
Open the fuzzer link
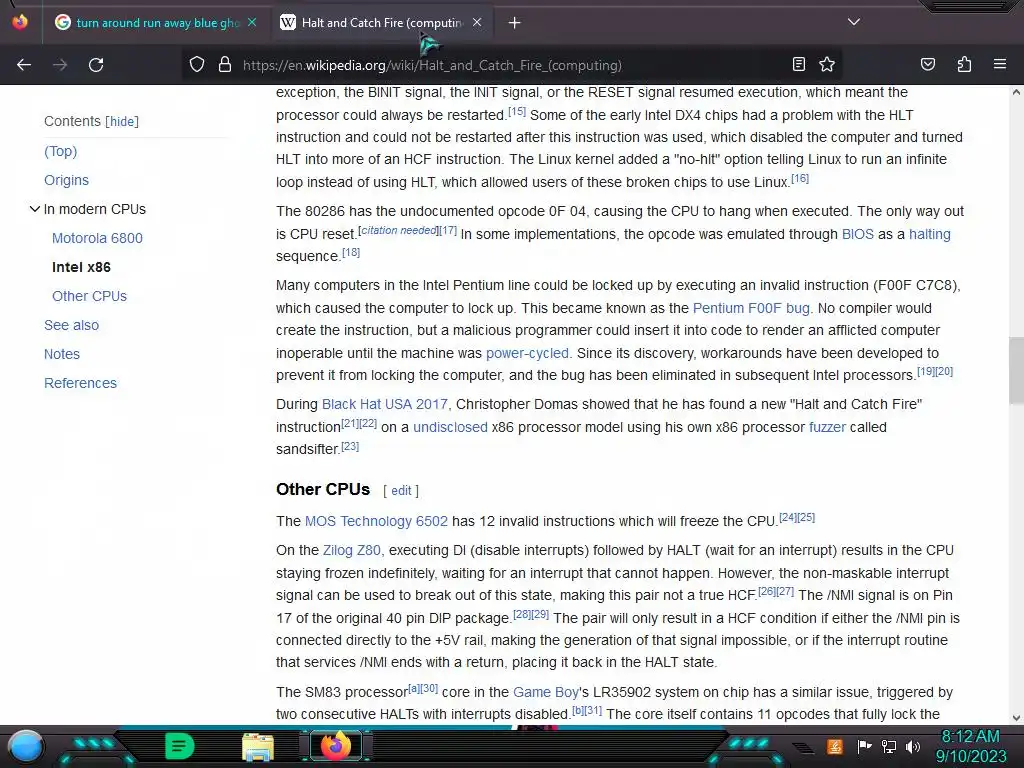[x=827, y=427]
